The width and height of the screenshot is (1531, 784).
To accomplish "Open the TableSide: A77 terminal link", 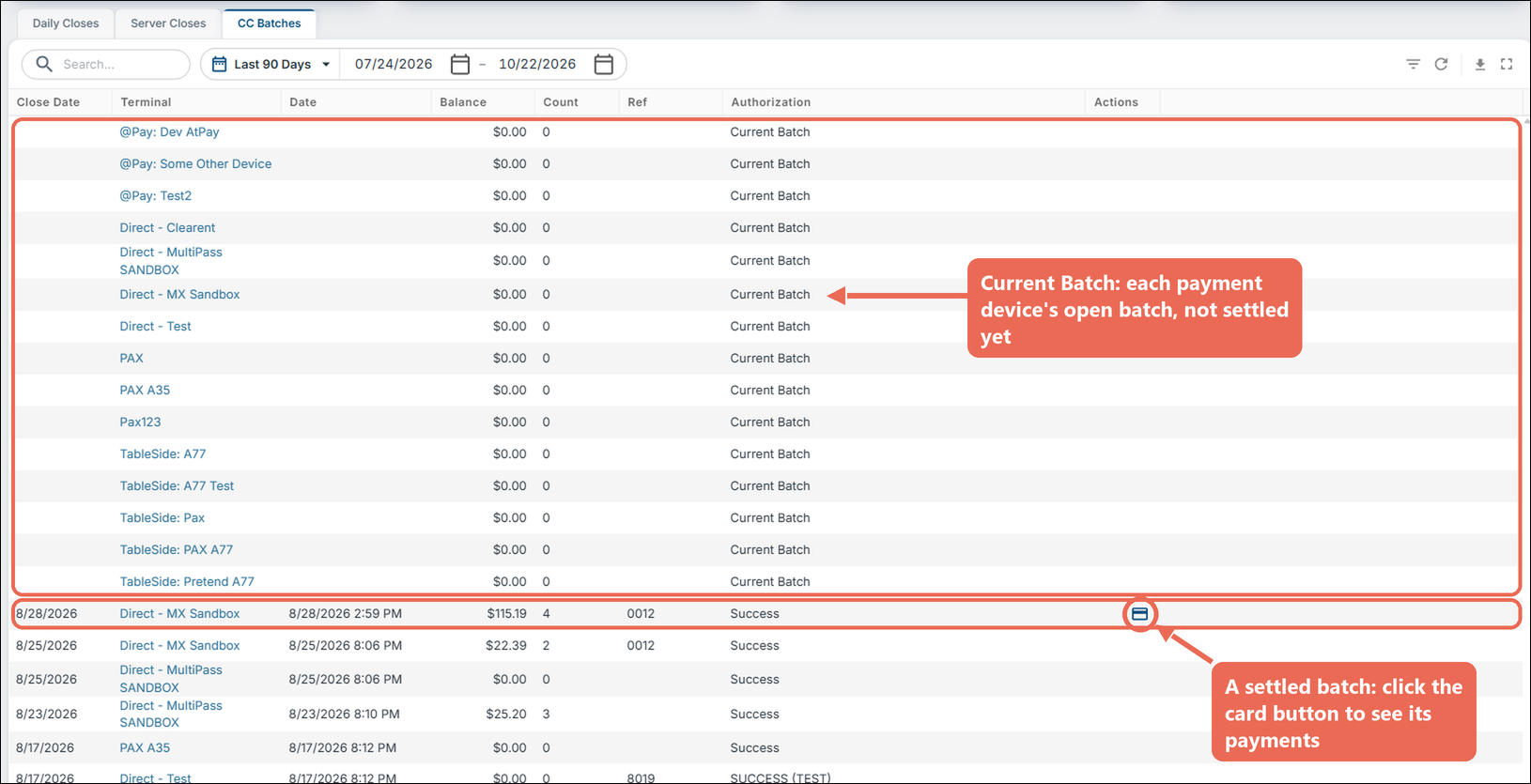I will pos(162,454).
